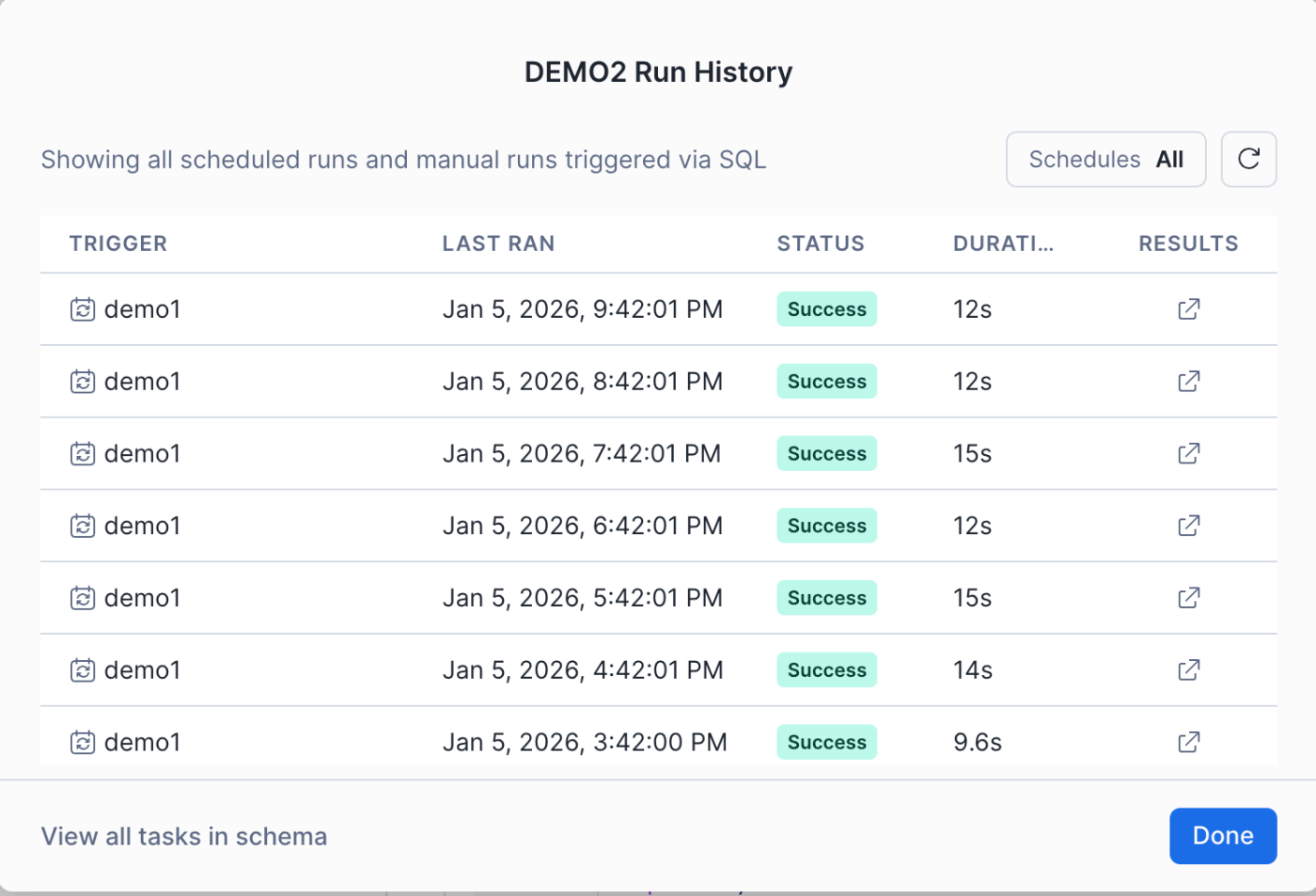This screenshot has height=896, width=1316.
Task: Open results for the 5:42:01 PM run
Action: (1188, 598)
